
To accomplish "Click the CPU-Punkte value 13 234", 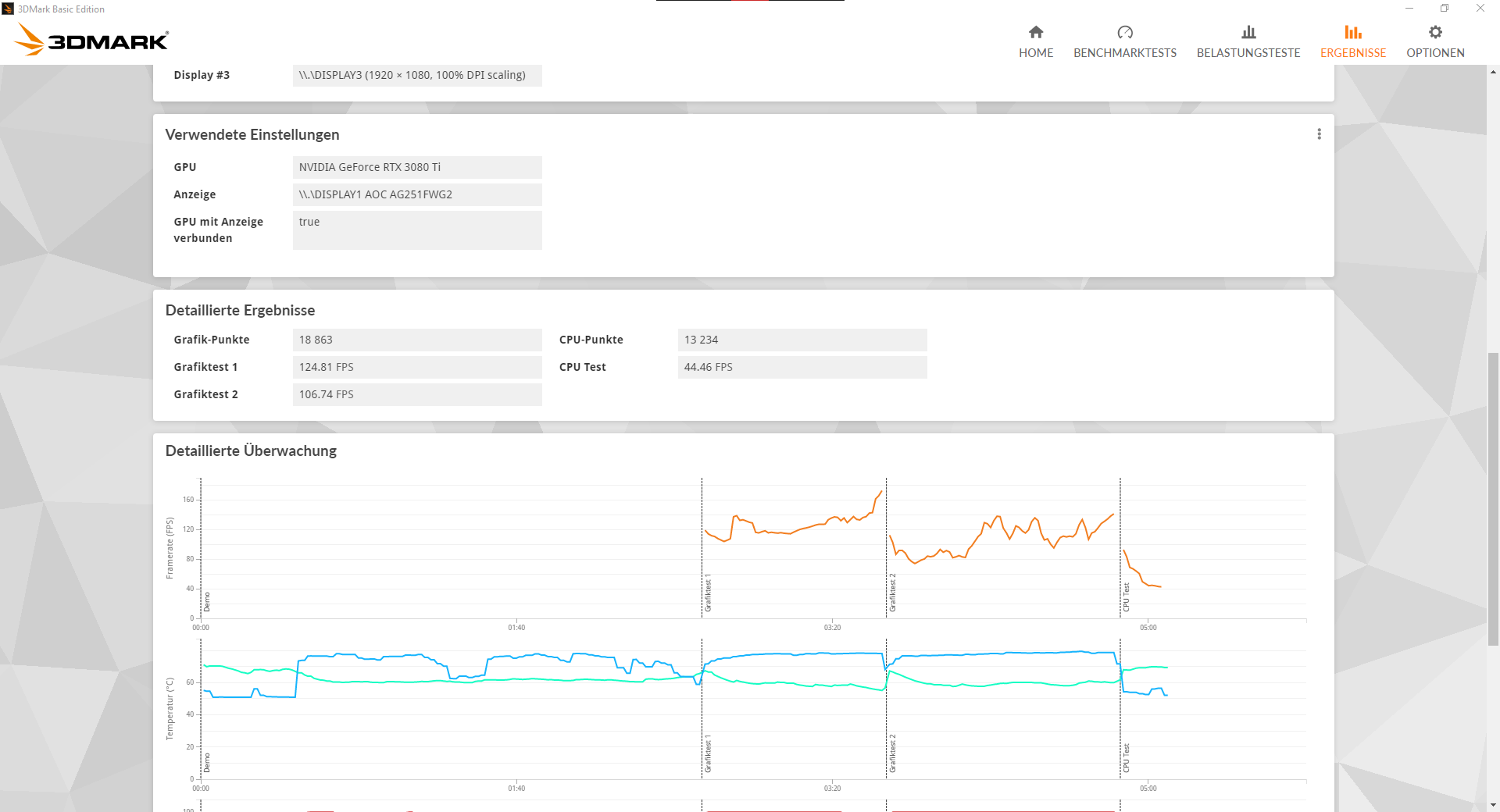I will [x=802, y=340].
